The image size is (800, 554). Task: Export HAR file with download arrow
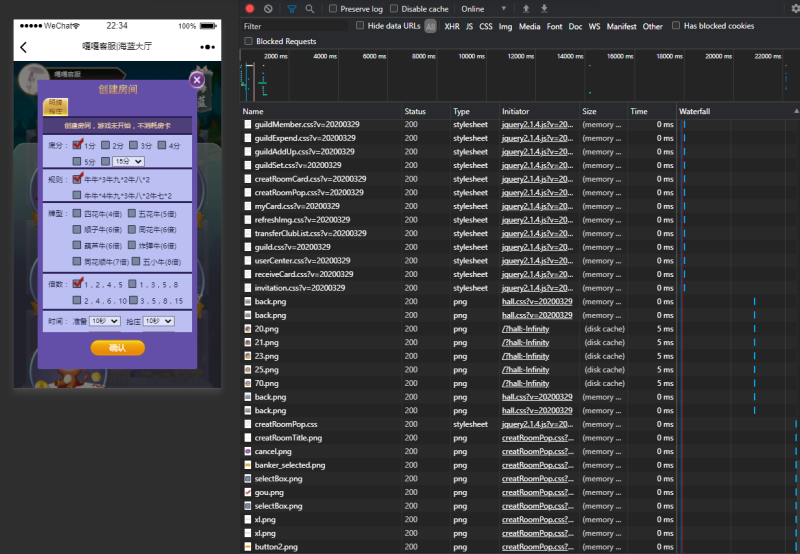click(x=544, y=9)
